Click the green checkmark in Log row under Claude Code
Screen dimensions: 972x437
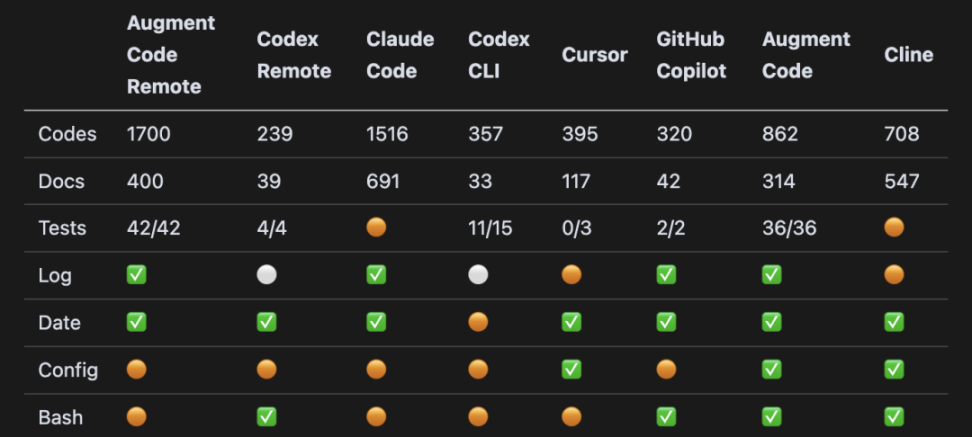tap(376, 275)
